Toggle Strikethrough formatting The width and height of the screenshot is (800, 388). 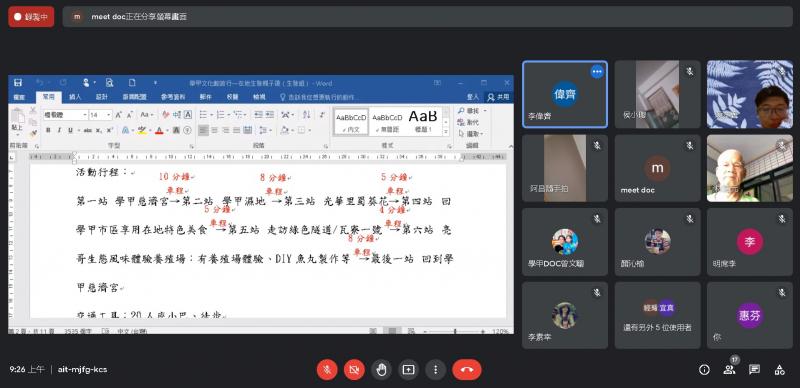(x=87, y=130)
